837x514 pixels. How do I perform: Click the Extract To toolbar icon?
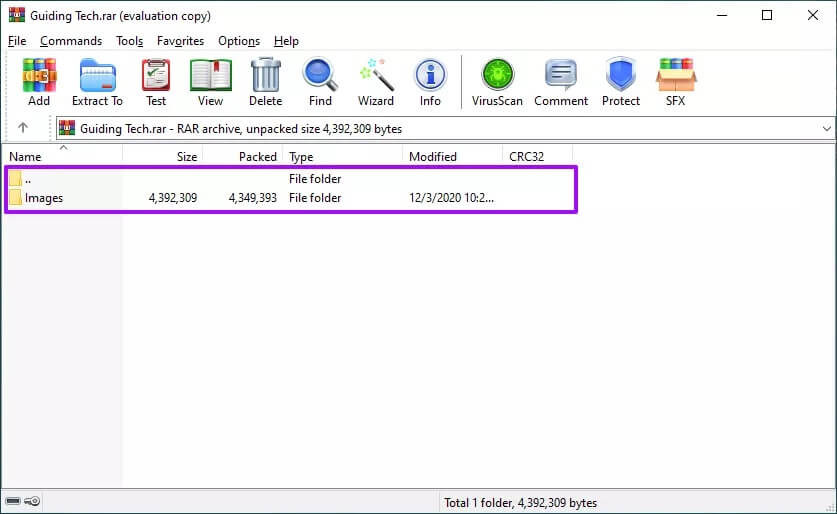(98, 75)
